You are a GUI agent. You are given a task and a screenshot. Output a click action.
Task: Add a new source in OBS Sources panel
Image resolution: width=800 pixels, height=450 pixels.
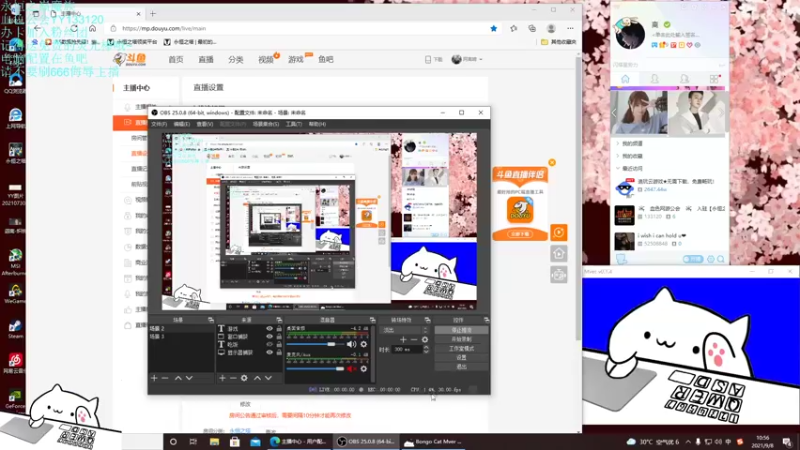click(x=222, y=378)
